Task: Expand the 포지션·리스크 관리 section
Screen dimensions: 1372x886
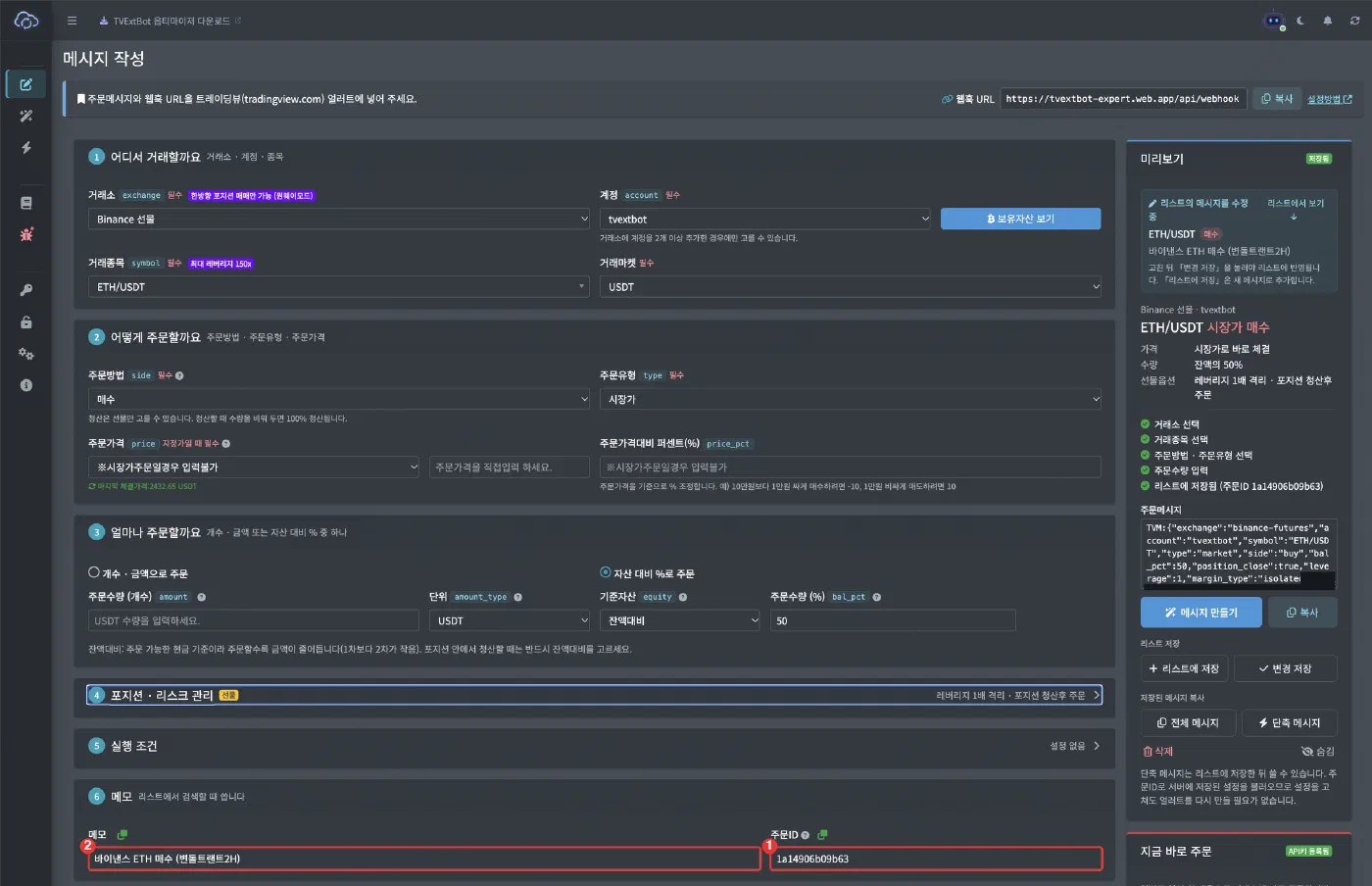Action: (x=594, y=695)
